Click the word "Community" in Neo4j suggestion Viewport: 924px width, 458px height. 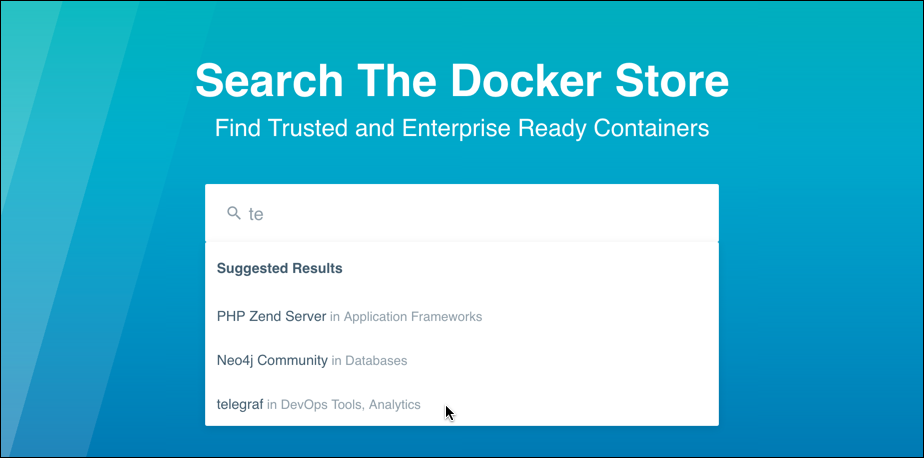292,360
